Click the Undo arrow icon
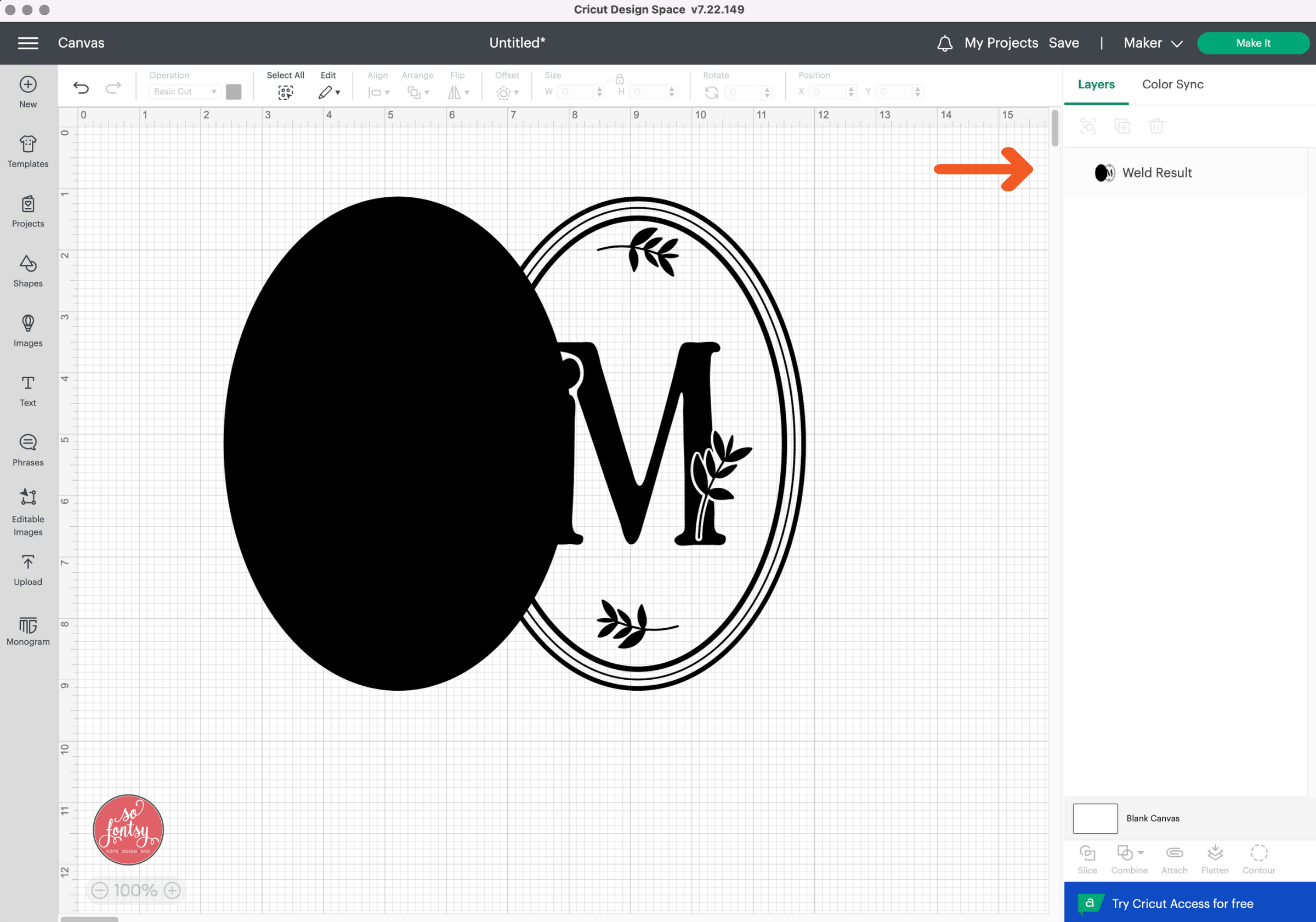Viewport: 1316px width, 922px height. pyautogui.click(x=81, y=89)
